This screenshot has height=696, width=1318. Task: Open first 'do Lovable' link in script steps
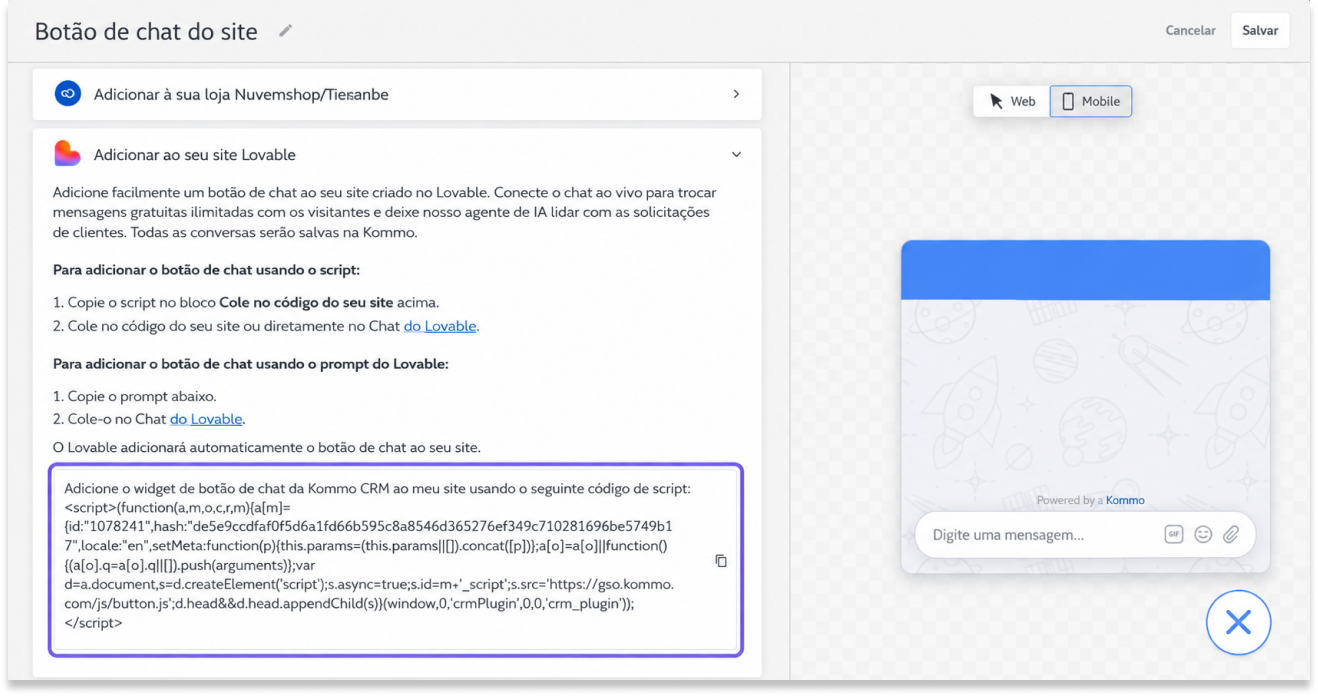[x=440, y=326]
